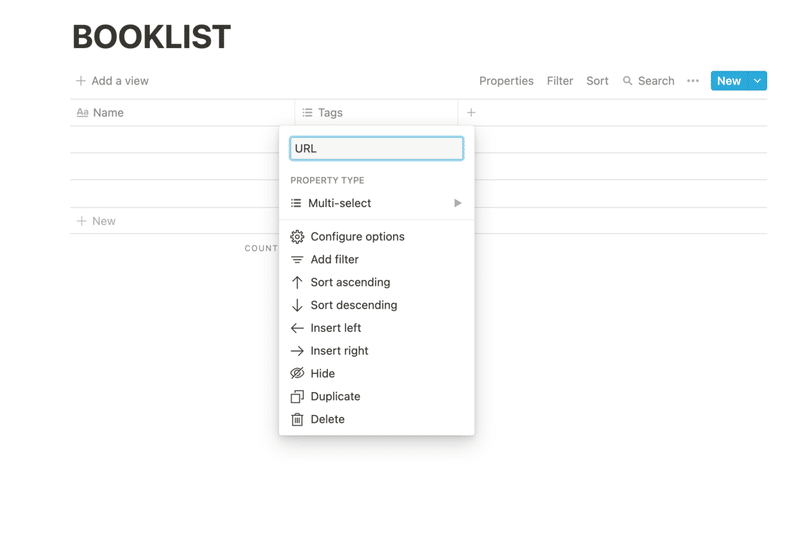Click the Sort descending arrow icon

pos(297,306)
